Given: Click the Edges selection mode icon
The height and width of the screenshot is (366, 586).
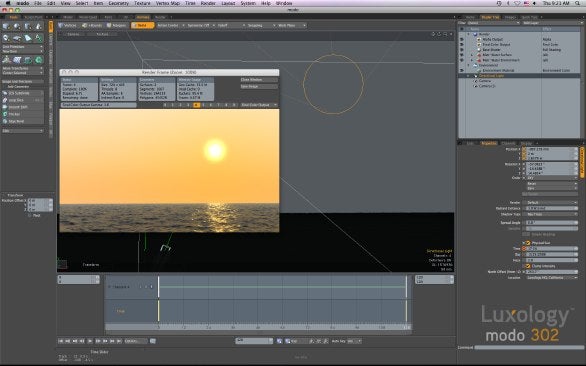Looking at the screenshot, I should coord(85,25).
